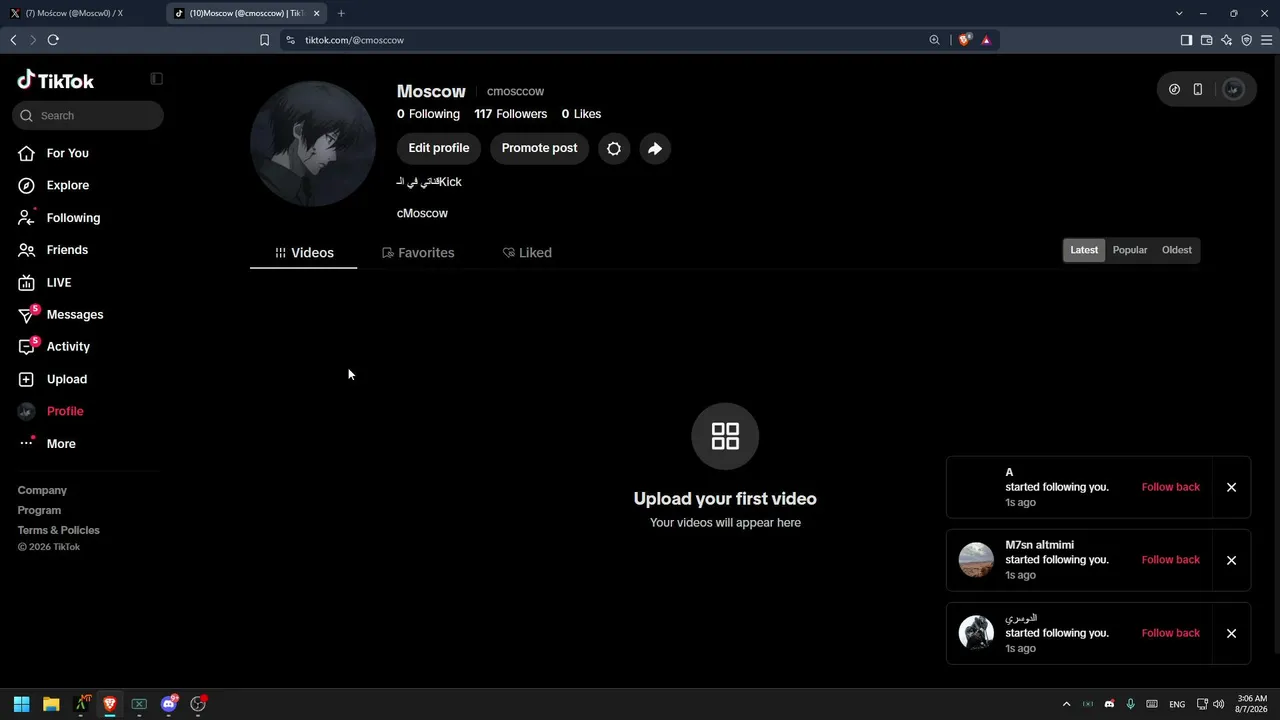Open the get-app phone icon

pos(1198,89)
